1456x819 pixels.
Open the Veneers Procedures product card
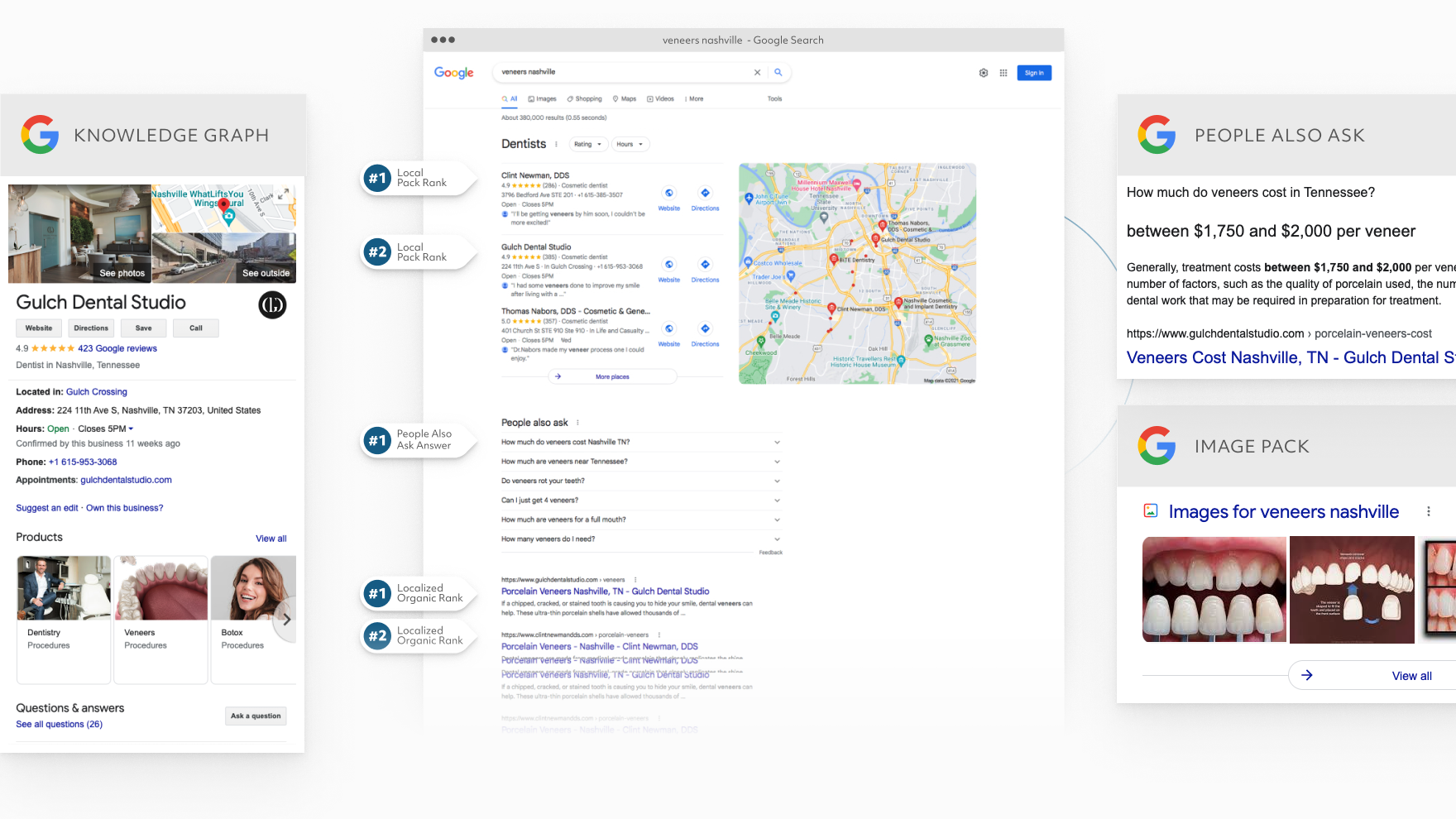tap(160, 620)
